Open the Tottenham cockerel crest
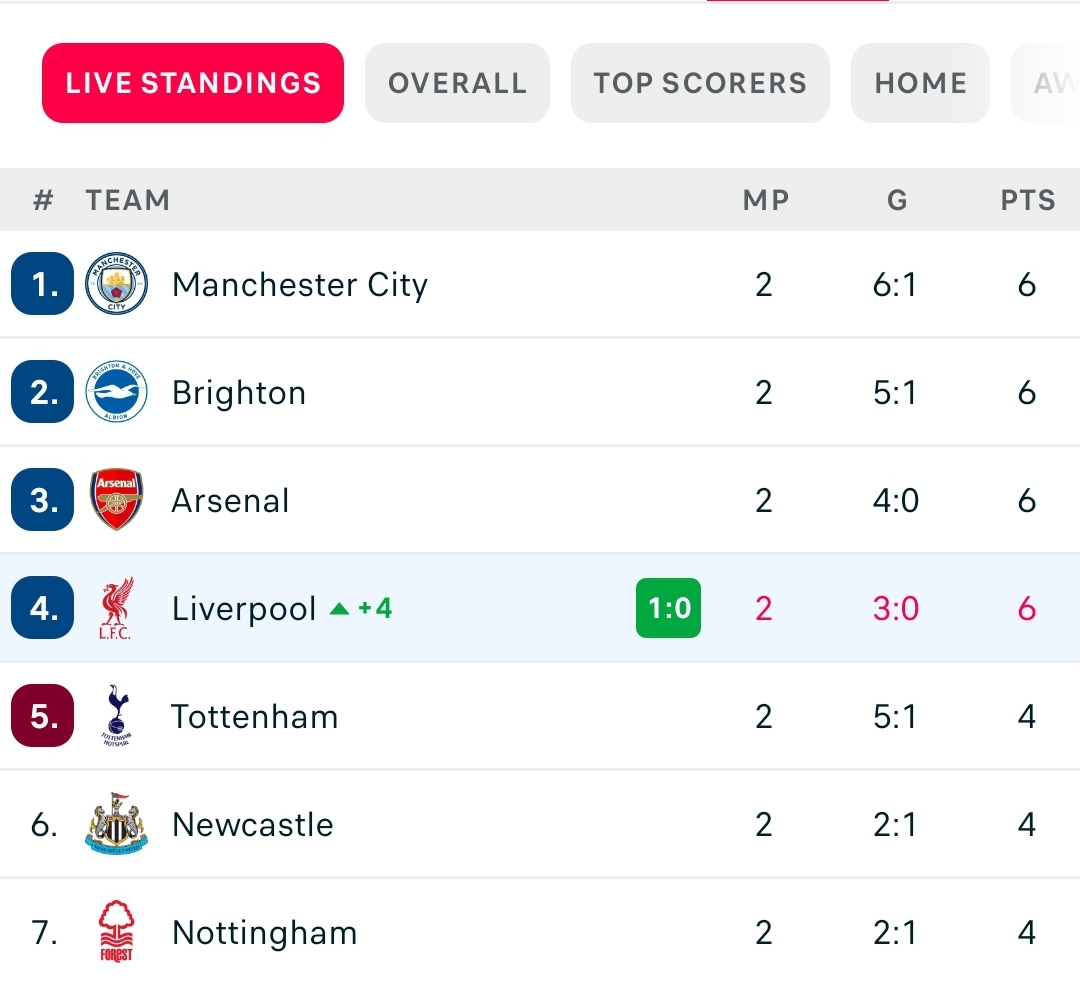The image size is (1080, 981). click(116, 715)
